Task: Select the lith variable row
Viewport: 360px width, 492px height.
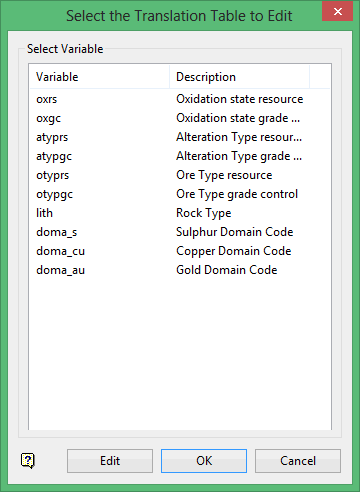Action: [x=180, y=213]
